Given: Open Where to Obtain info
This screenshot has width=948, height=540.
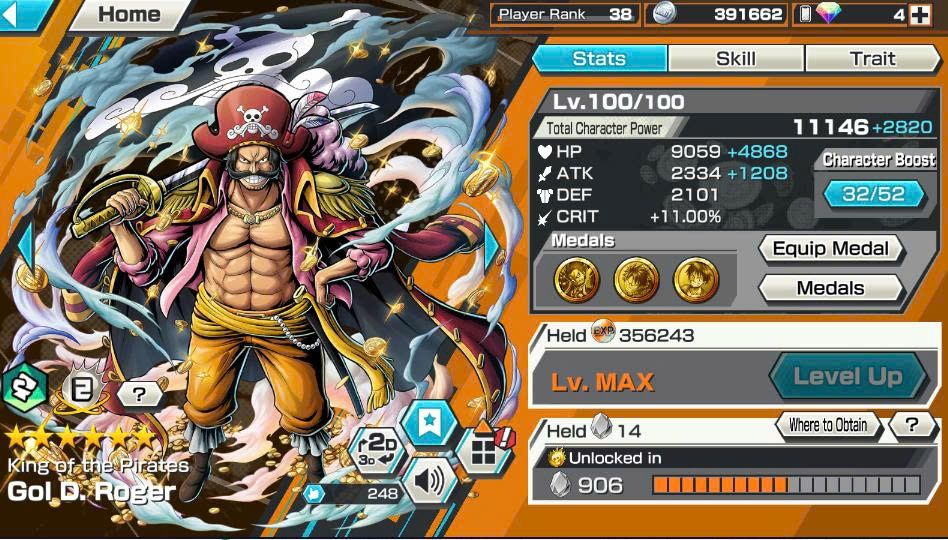Looking at the screenshot, I should (x=827, y=425).
